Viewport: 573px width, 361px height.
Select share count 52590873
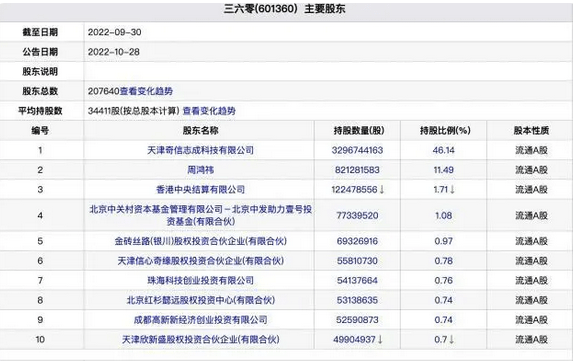pos(357,320)
